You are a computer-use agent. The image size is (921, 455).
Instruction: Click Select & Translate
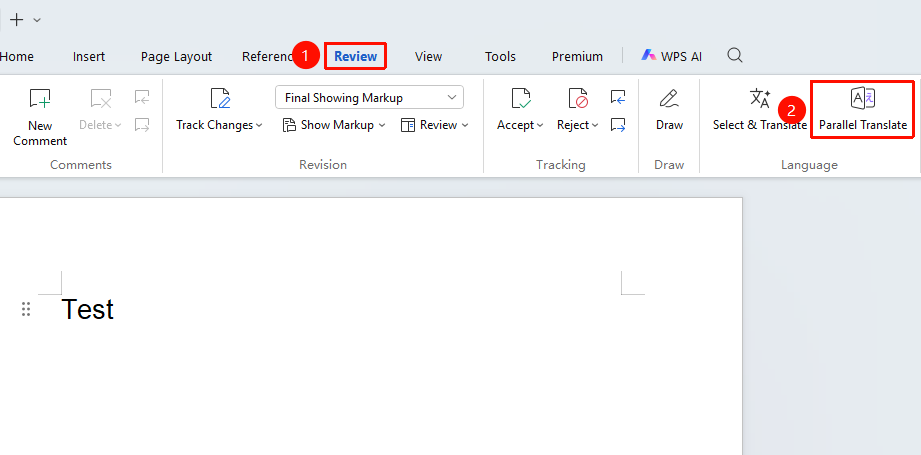[x=759, y=109]
